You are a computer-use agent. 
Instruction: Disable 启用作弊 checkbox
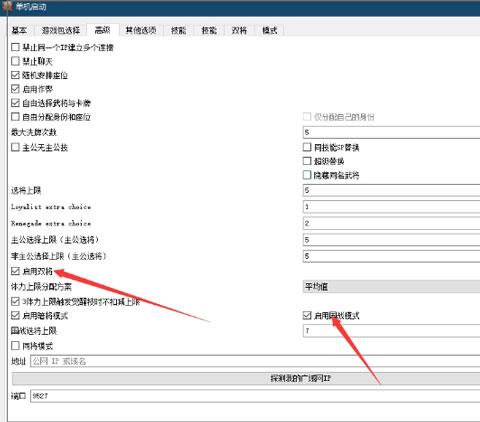(x=15, y=89)
